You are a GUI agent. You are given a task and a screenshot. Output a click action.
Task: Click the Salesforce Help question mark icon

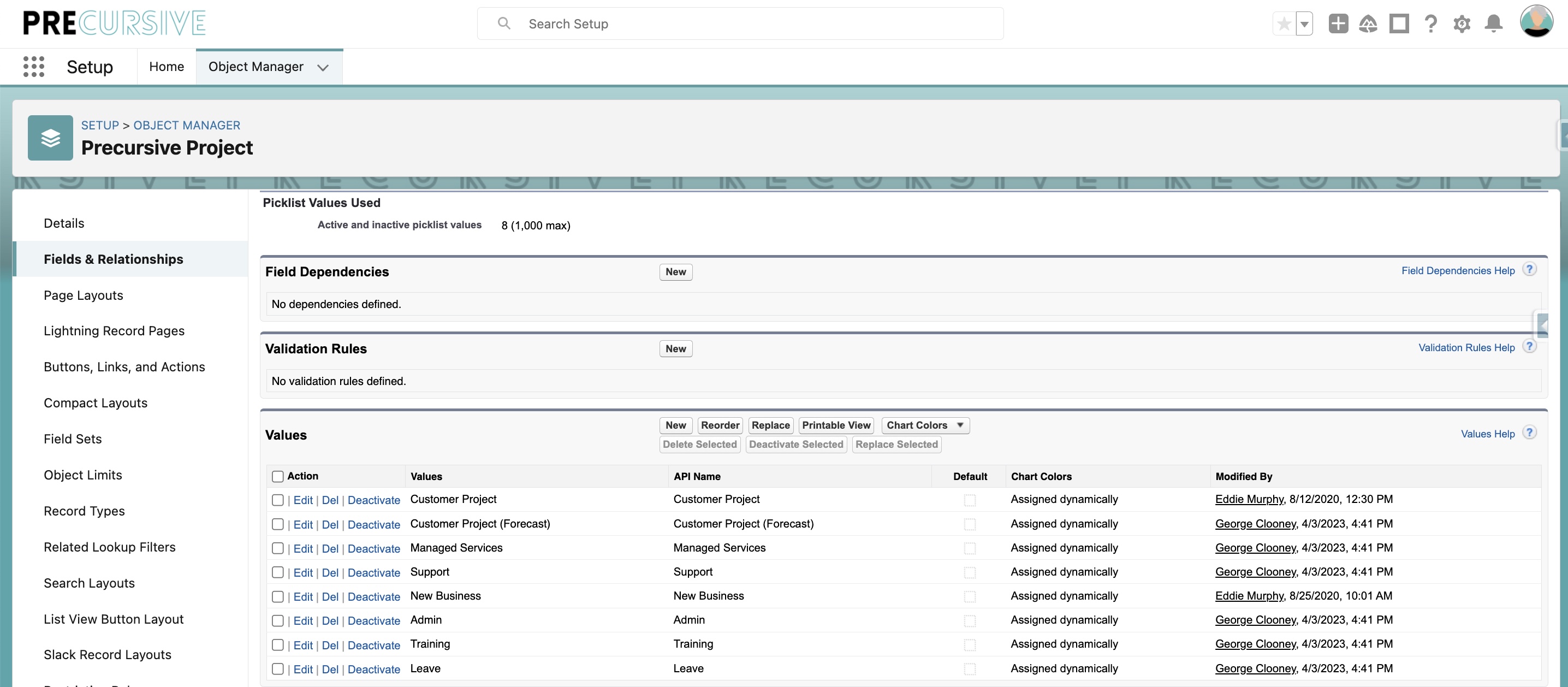pyautogui.click(x=1430, y=23)
